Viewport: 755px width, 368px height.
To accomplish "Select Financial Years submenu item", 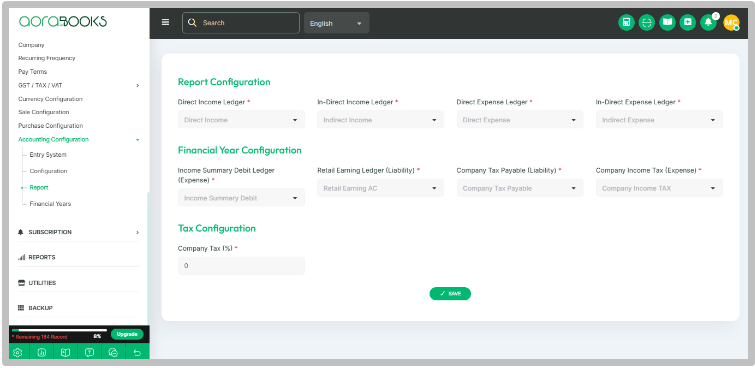I will [x=50, y=204].
